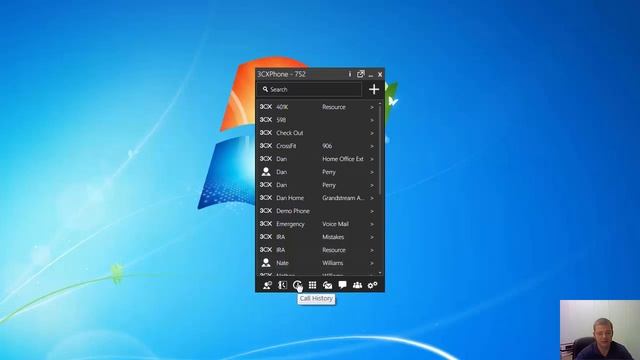This screenshot has height=360, width=640.
Task: Click the 3CX logo beside Dan Home Office Ext
Action: pos(266,159)
